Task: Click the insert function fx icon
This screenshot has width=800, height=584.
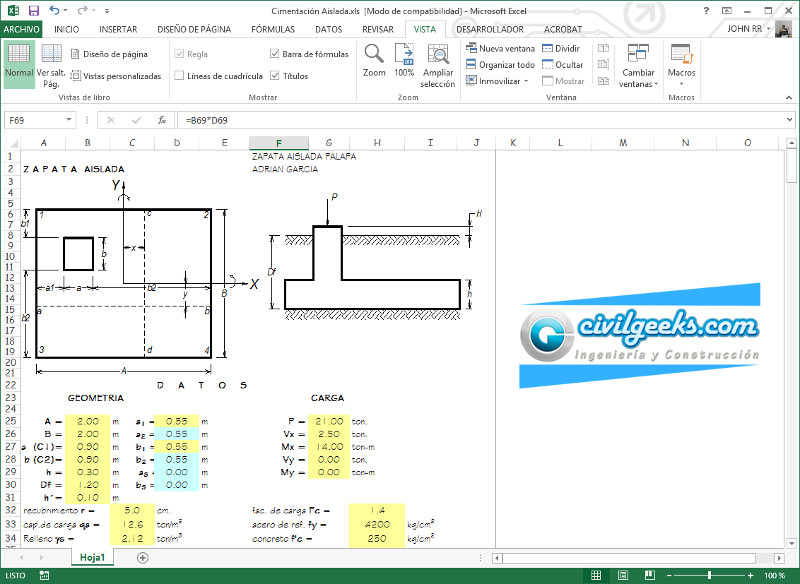Action: click(x=162, y=120)
